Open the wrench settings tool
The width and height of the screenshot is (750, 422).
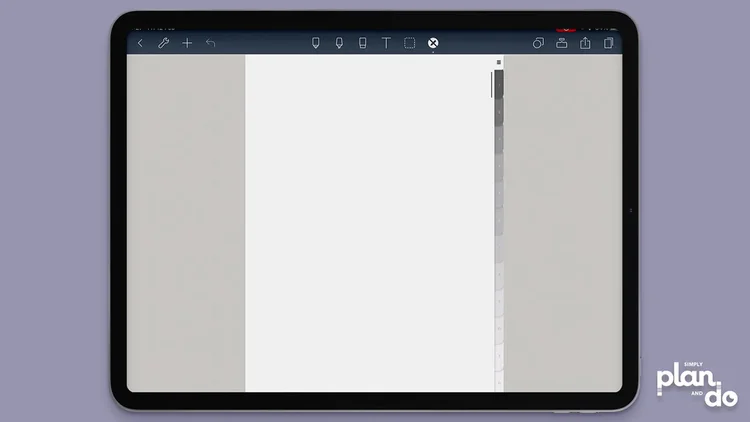pos(164,43)
